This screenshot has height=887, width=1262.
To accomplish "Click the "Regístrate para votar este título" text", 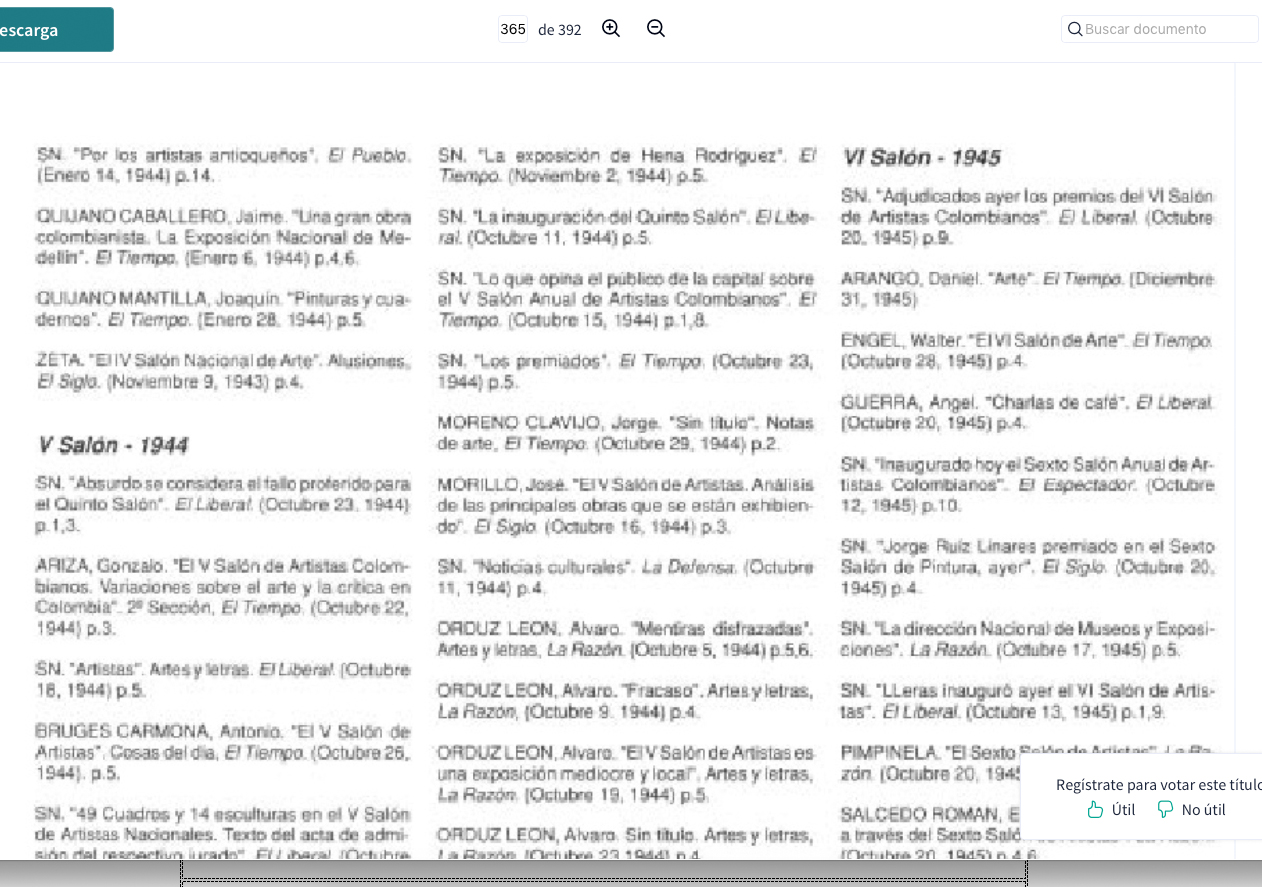I will pos(1159,784).
